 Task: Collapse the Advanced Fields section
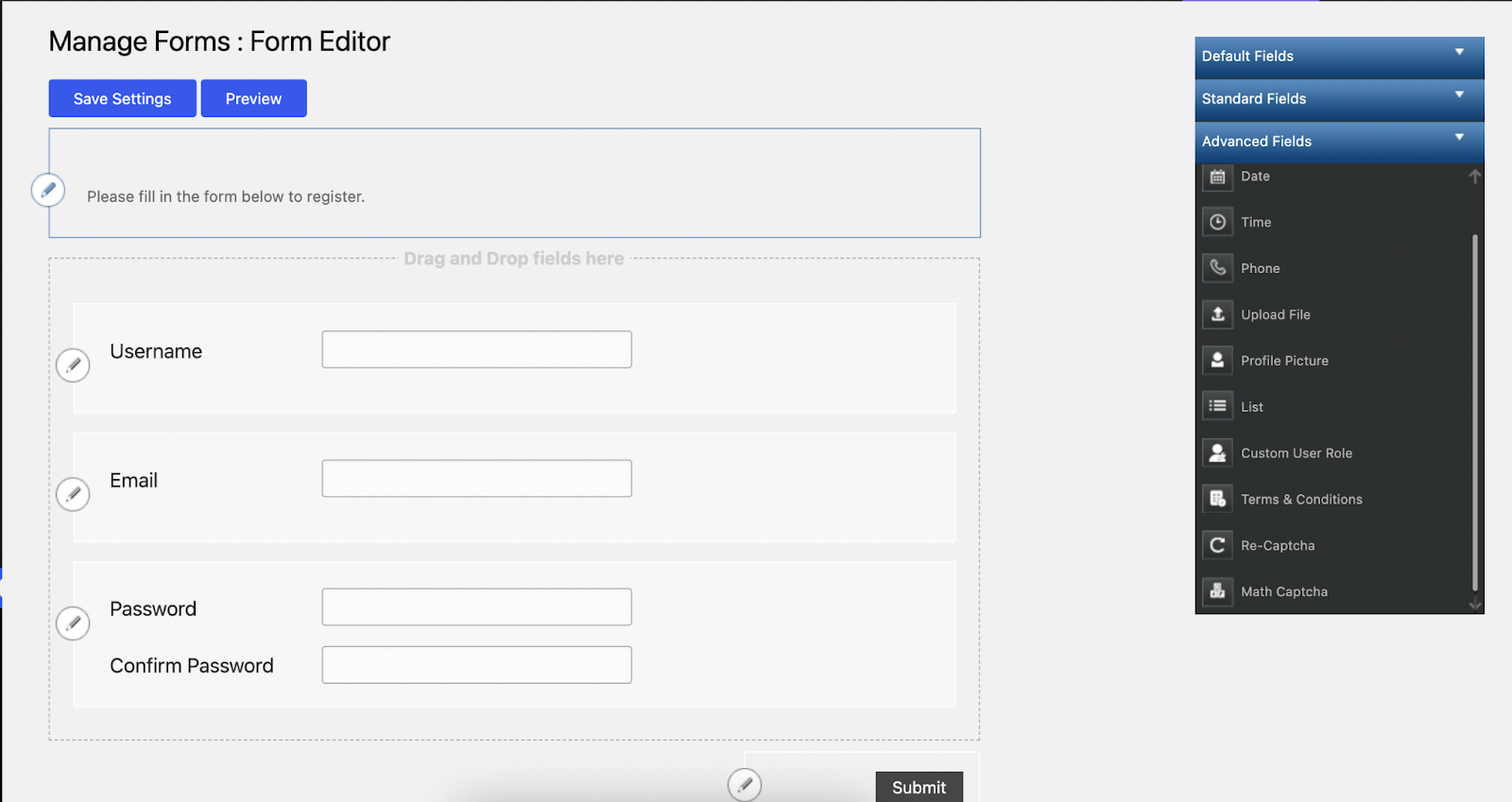pyautogui.click(x=1339, y=142)
